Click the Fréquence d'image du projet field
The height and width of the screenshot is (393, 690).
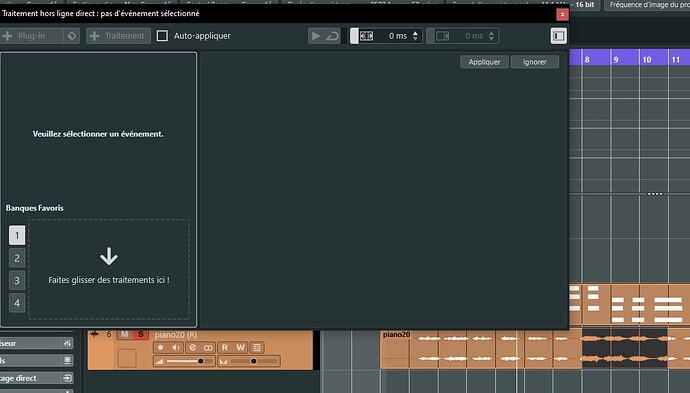[x=647, y=5]
